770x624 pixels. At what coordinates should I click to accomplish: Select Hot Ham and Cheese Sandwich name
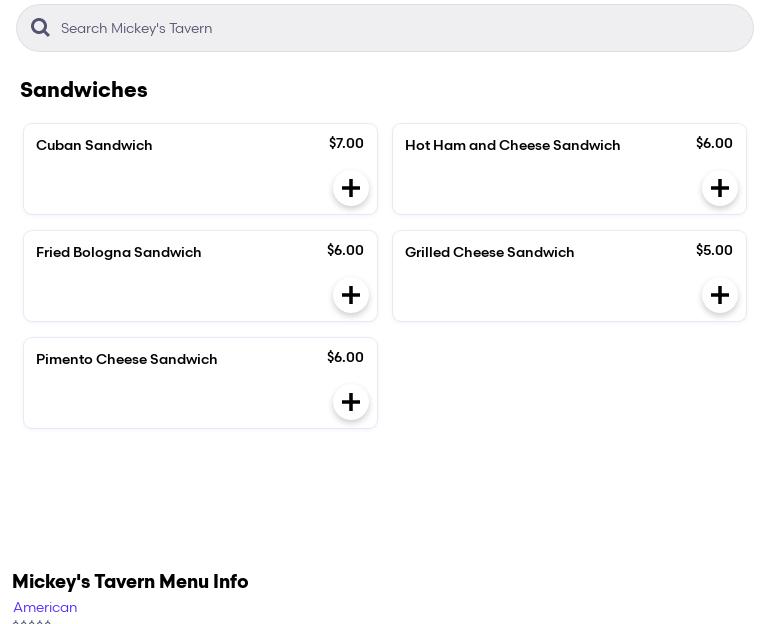coord(512,145)
